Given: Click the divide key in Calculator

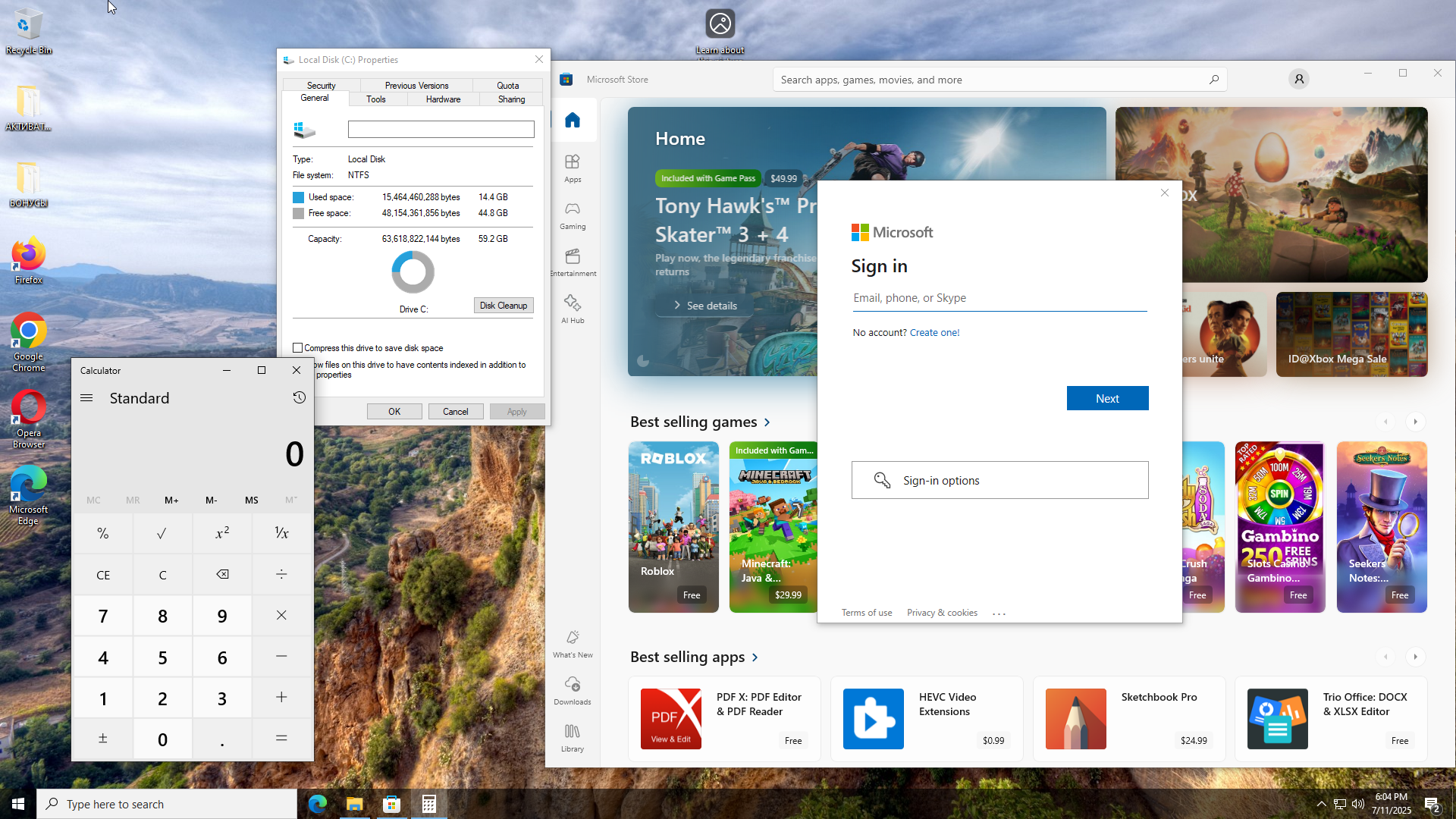Looking at the screenshot, I should tap(281, 575).
